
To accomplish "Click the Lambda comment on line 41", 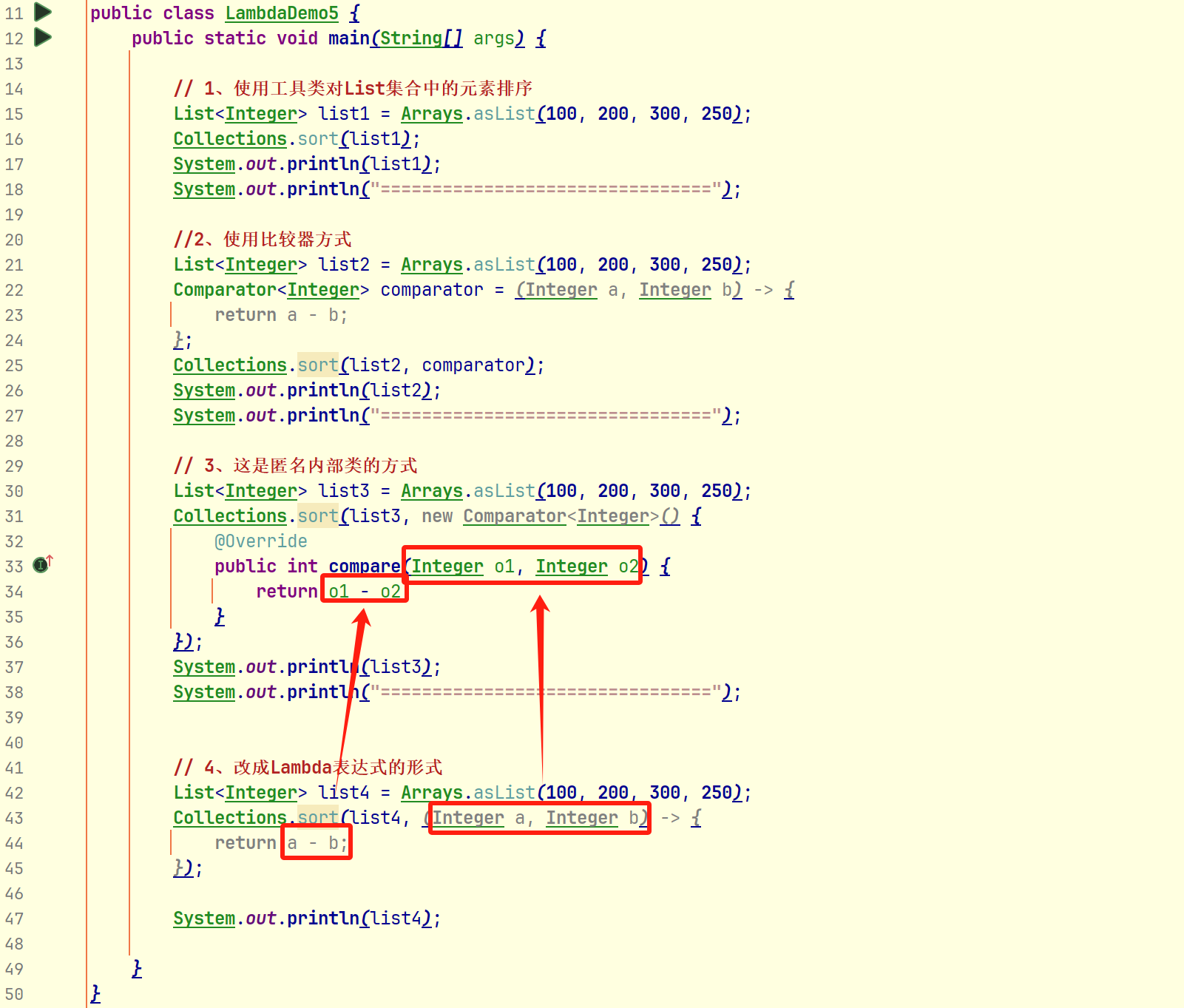I will click(308, 768).
